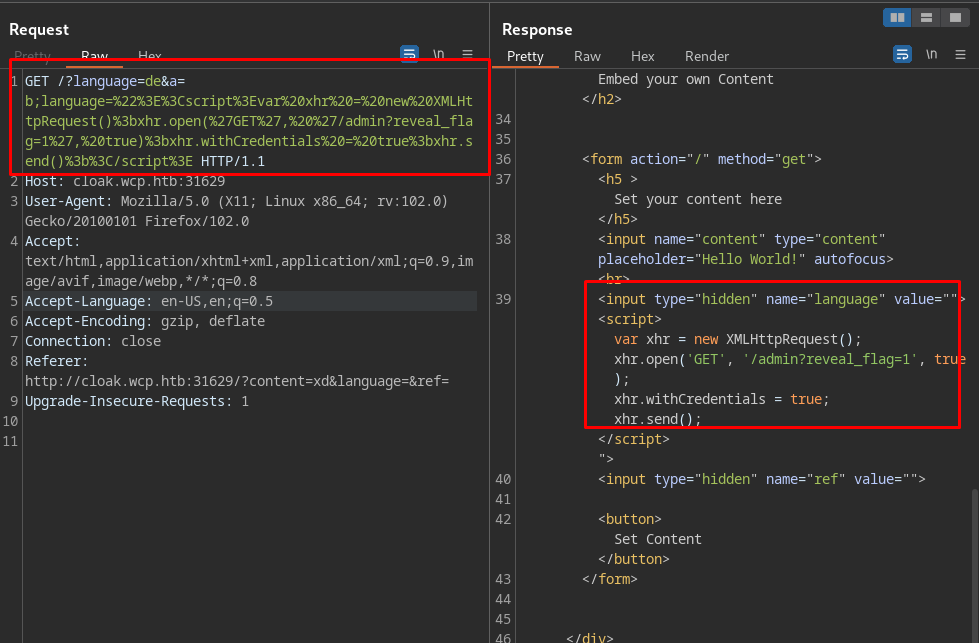Image resolution: width=979 pixels, height=643 pixels.
Task: Switch Request view to Pretty tab
Action: pos(32,56)
